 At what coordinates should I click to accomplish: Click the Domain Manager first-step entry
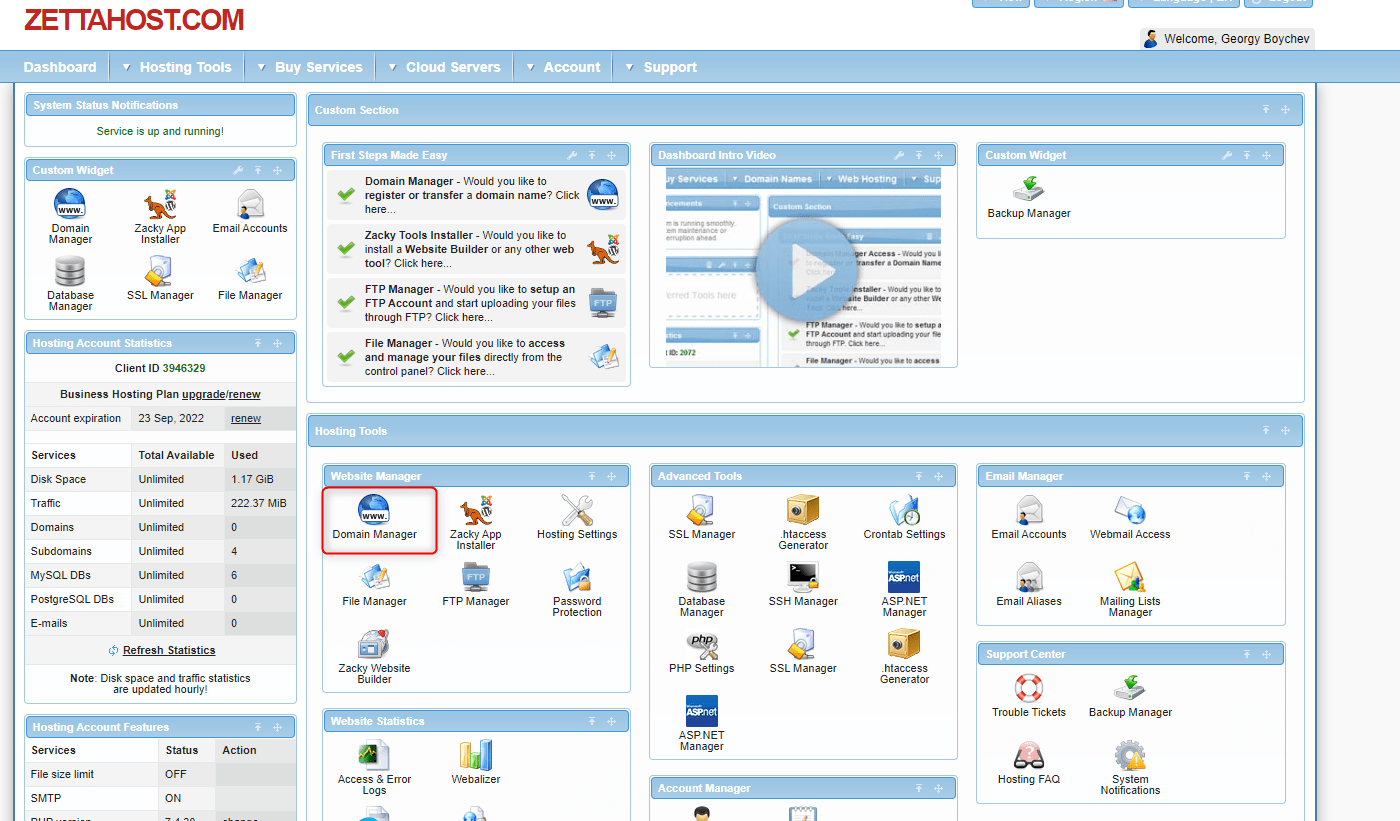(476, 195)
